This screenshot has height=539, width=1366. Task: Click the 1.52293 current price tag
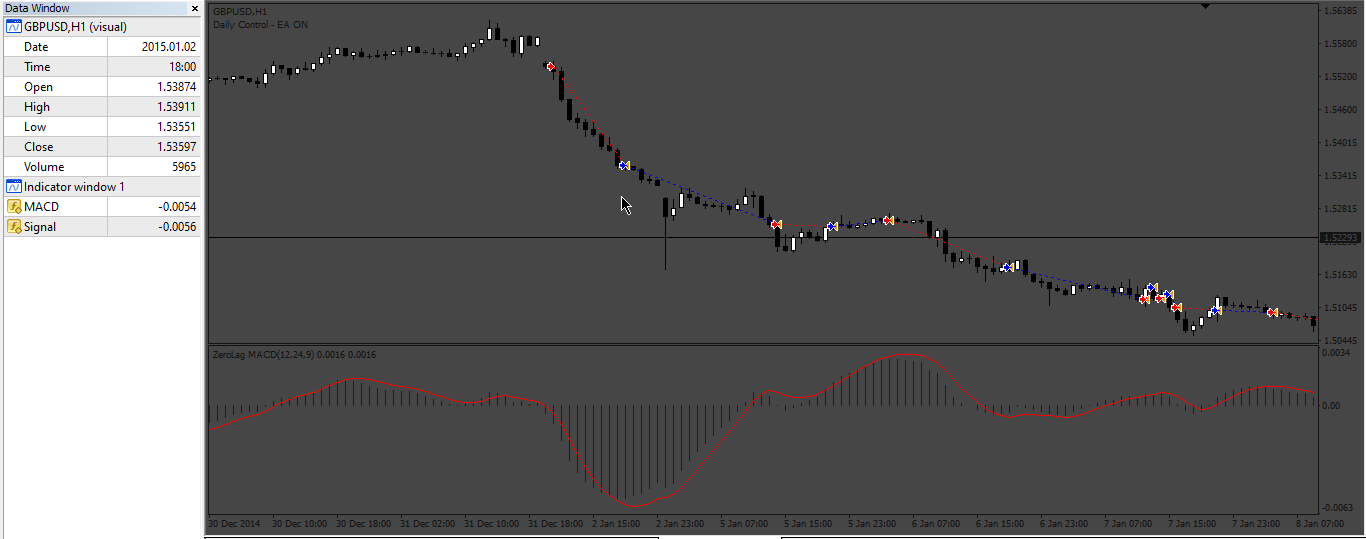1339,238
